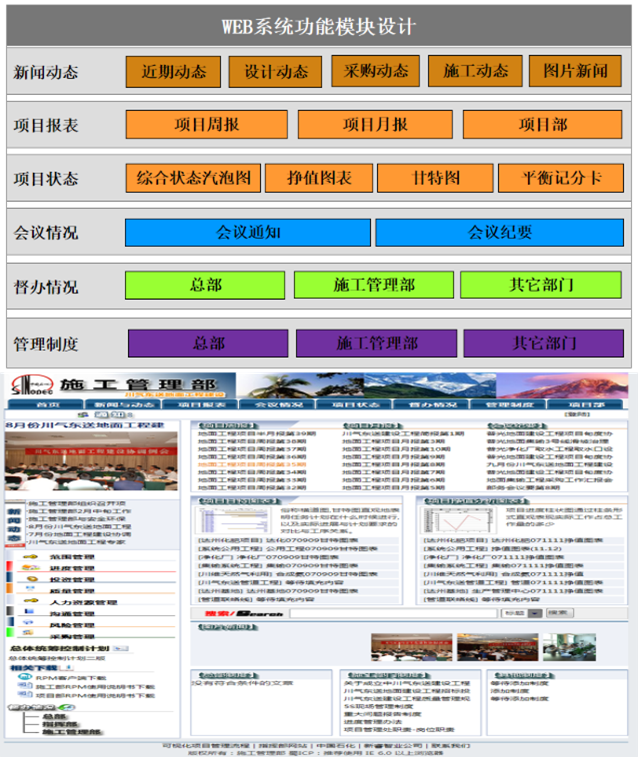
Task: Select the orange 施工动态 box
Action: 475,71
